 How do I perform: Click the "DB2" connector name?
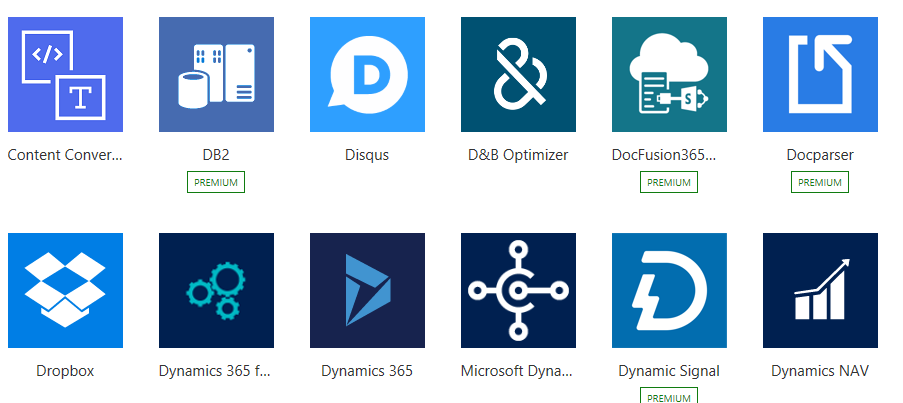point(217,155)
